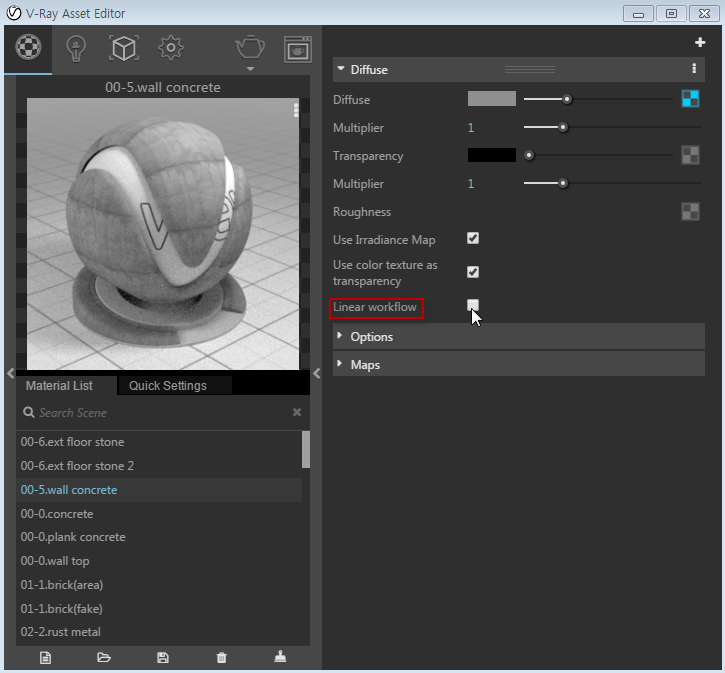Open preview swatch options menu
Screen dimensions: 725x673
296,110
